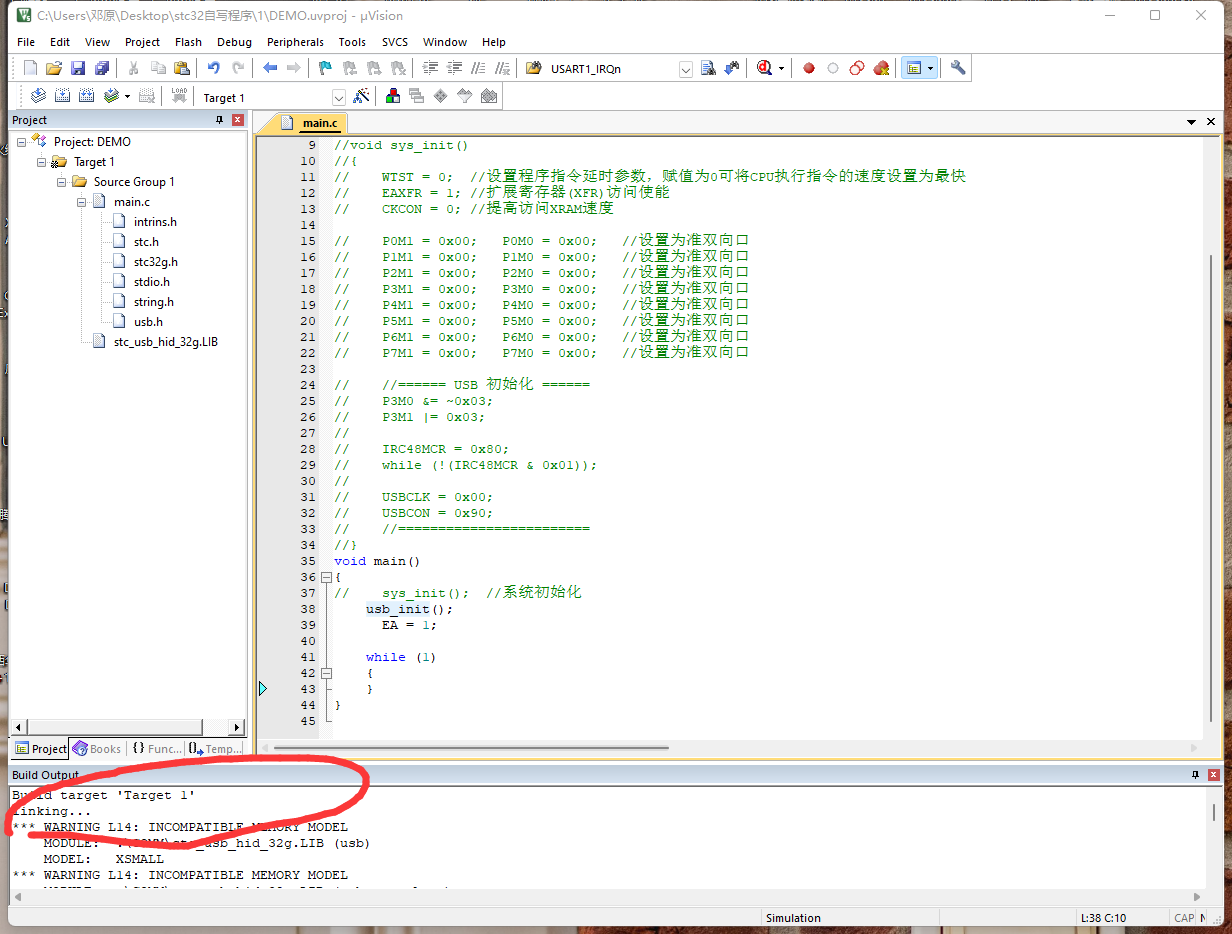Collapse the Target 1 tree node
This screenshot has height=934, width=1232.
tap(41, 161)
